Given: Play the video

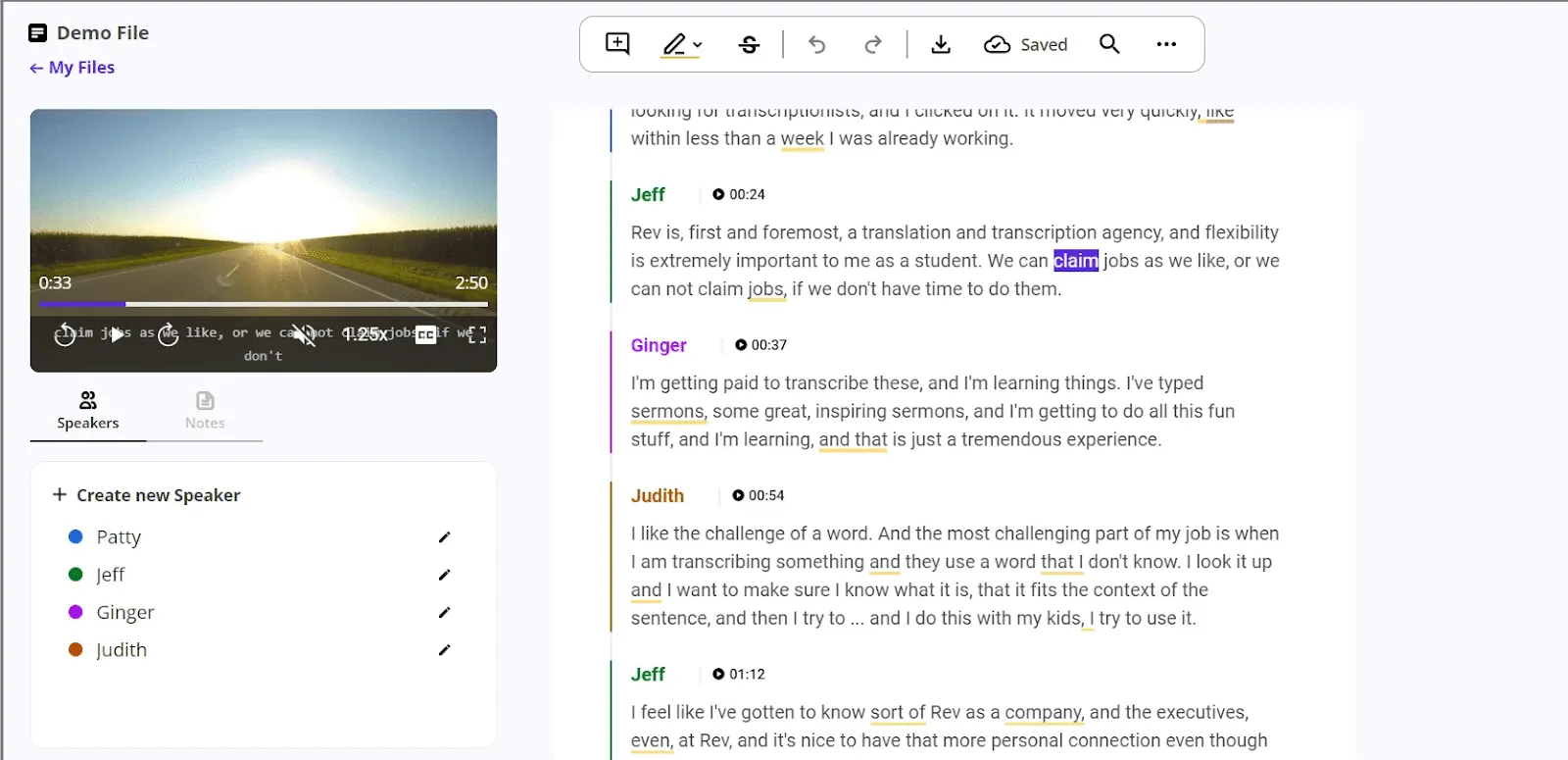Looking at the screenshot, I should coord(117,334).
